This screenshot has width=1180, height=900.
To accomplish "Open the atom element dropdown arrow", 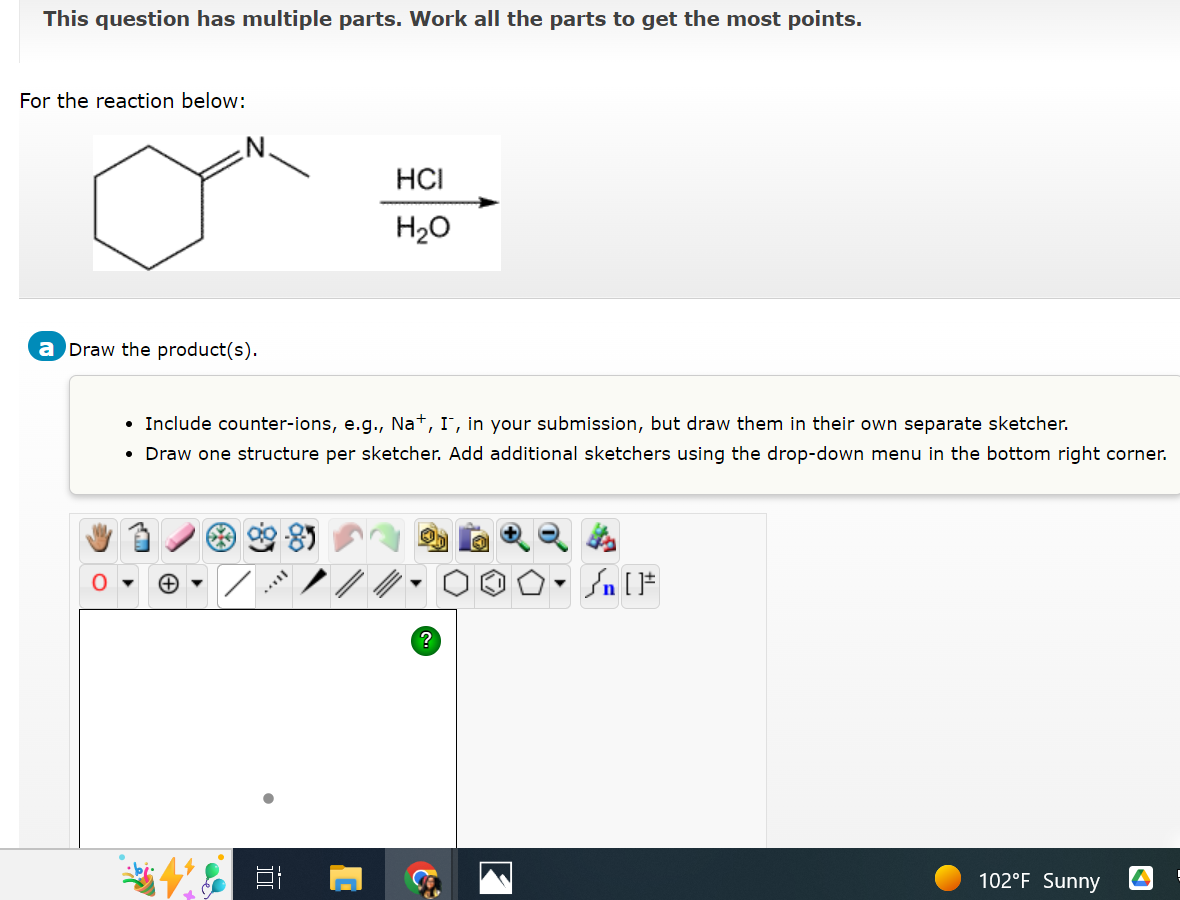I will 128,584.
